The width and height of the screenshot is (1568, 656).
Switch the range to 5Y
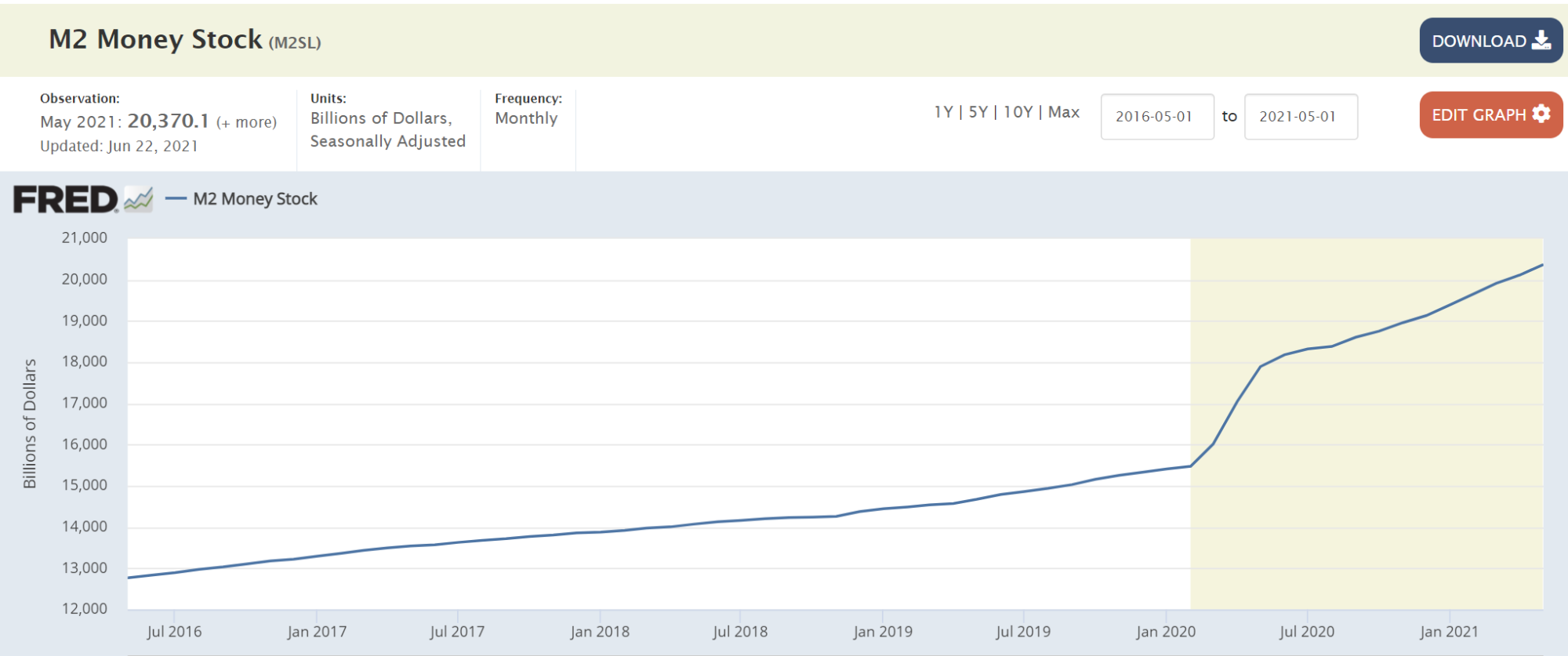[978, 112]
